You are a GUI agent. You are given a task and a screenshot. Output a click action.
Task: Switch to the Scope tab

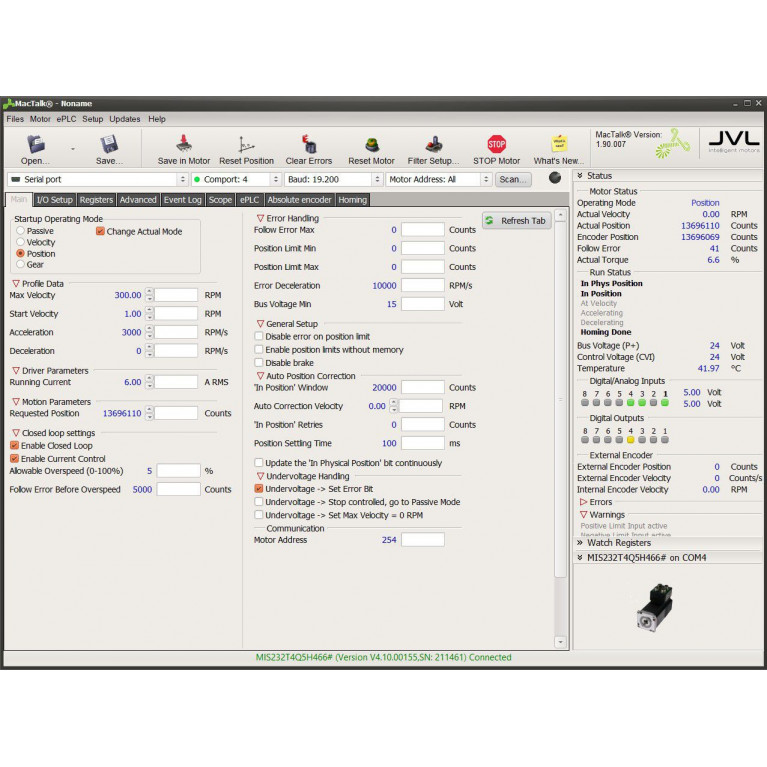[220, 200]
